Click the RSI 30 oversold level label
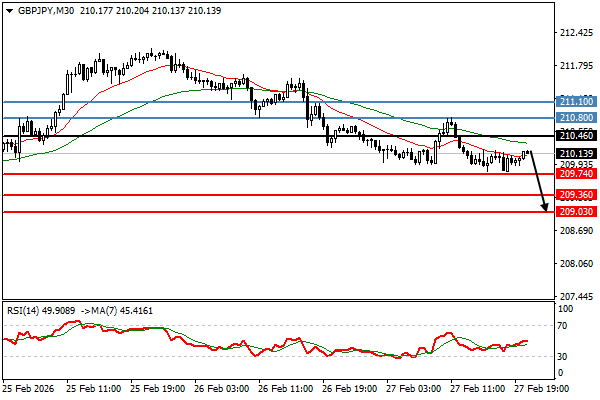 [562, 356]
